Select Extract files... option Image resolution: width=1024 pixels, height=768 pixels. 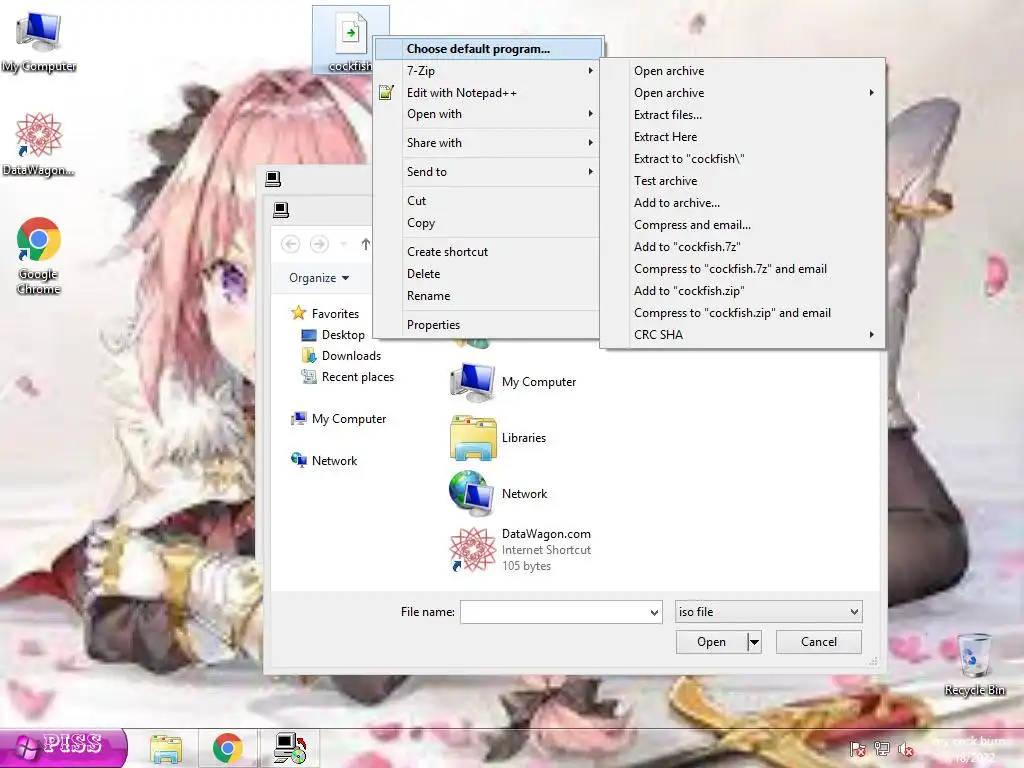pyautogui.click(x=743, y=114)
